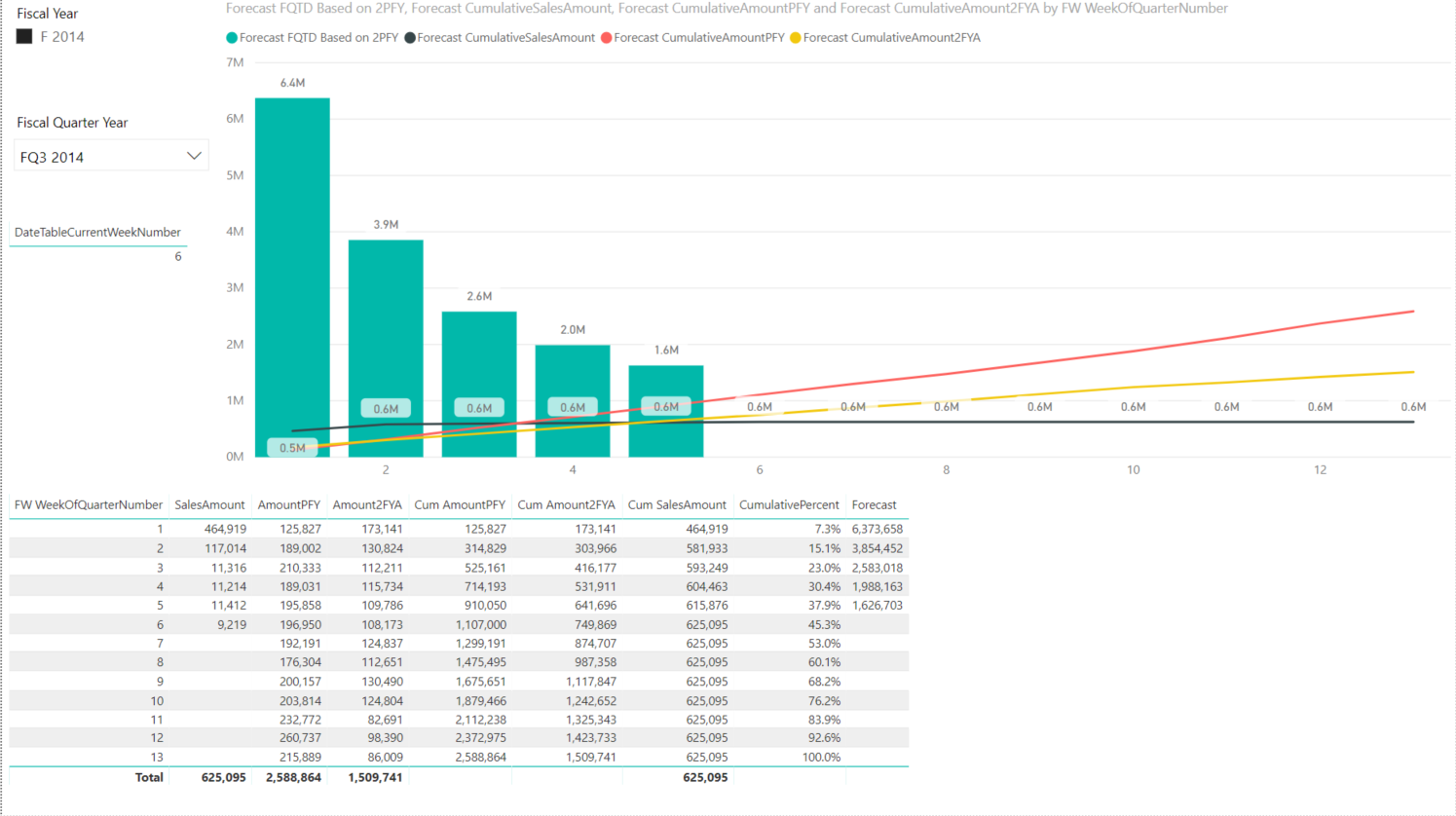The width and height of the screenshot is (1456, 816).
Task: Sort table by SalesAmount column header
Action: pos(209,504)
